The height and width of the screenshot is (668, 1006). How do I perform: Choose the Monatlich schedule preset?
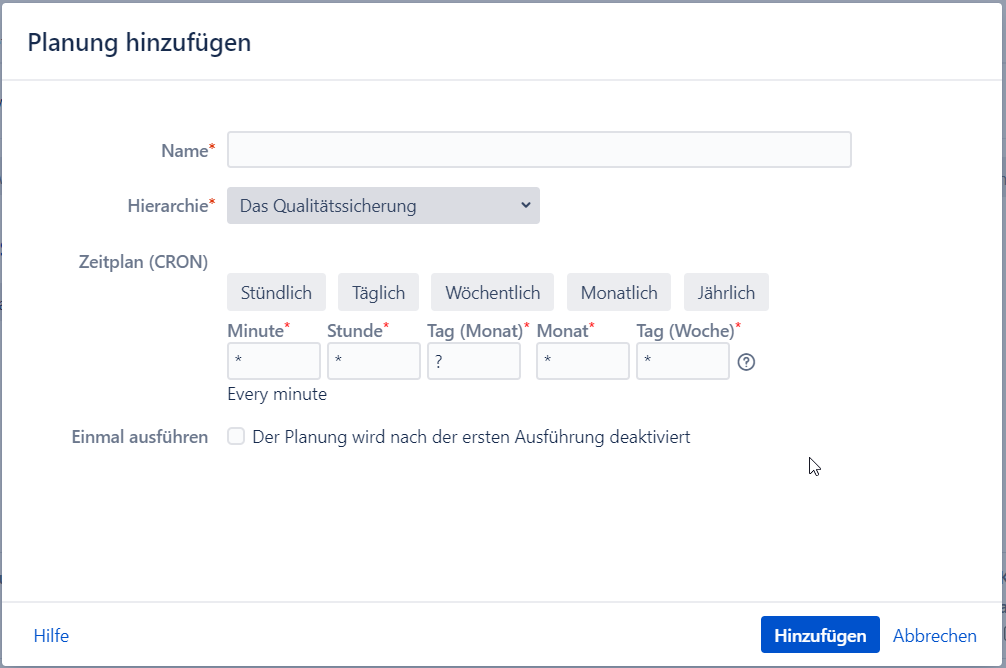619,292
